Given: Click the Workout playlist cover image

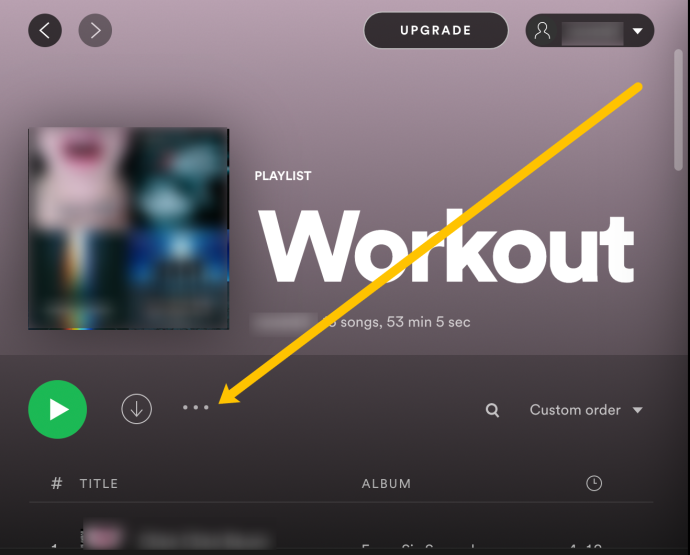Looking at the screenshot, I should (x=128, y=228).
